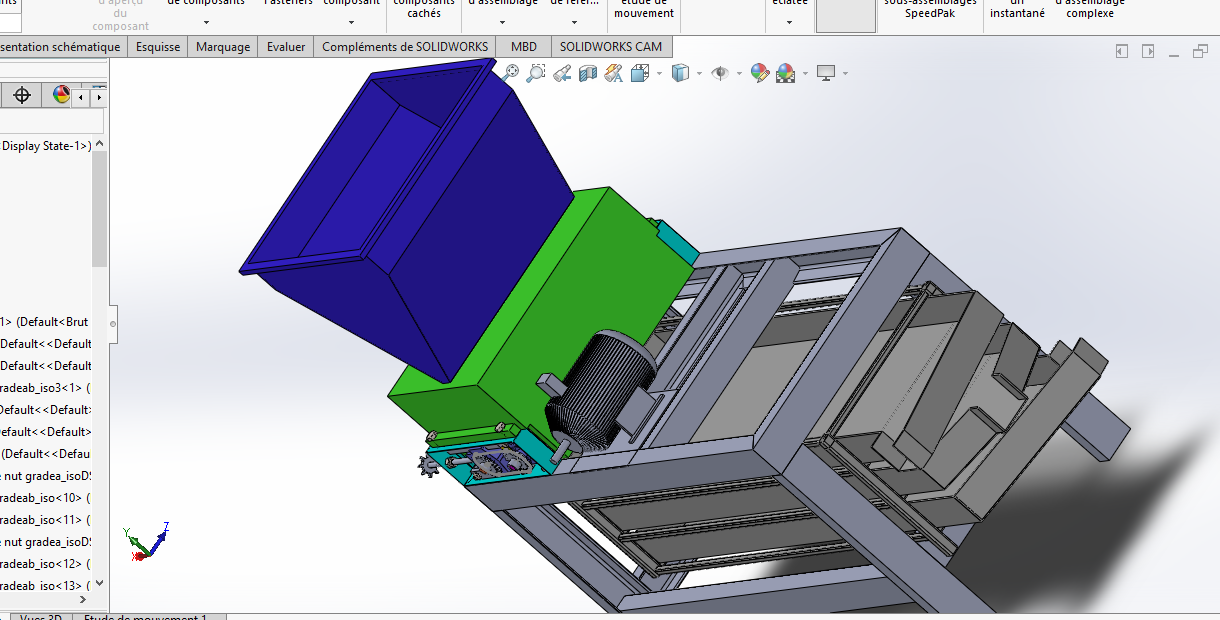Select the Zoom to Area tool

point(536,72)
